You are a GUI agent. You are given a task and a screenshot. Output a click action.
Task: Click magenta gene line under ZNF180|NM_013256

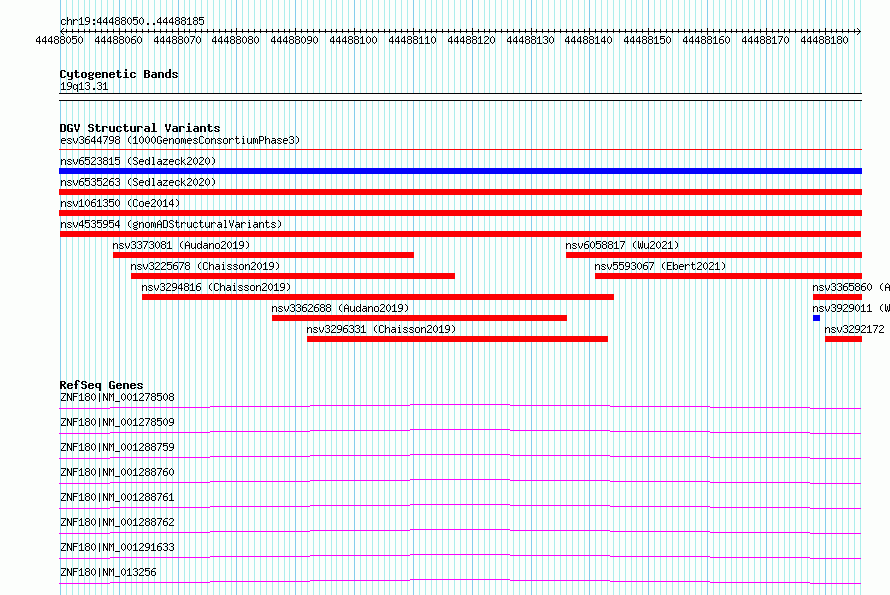(460, 580)
